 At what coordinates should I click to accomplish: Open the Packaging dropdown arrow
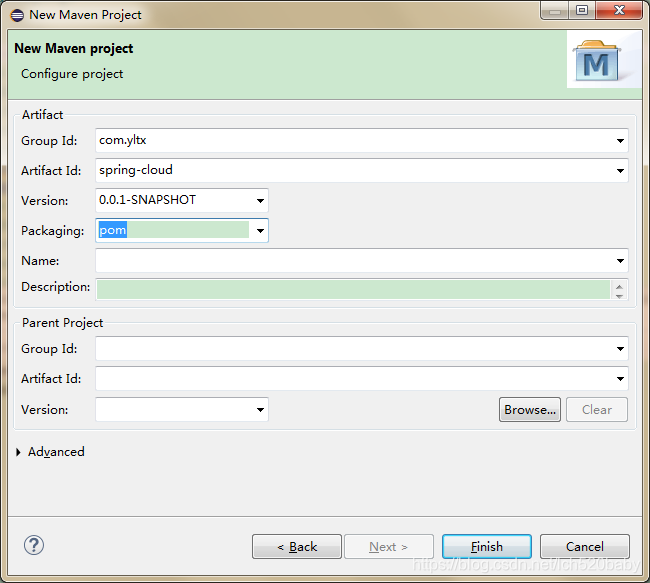[260, 231]
